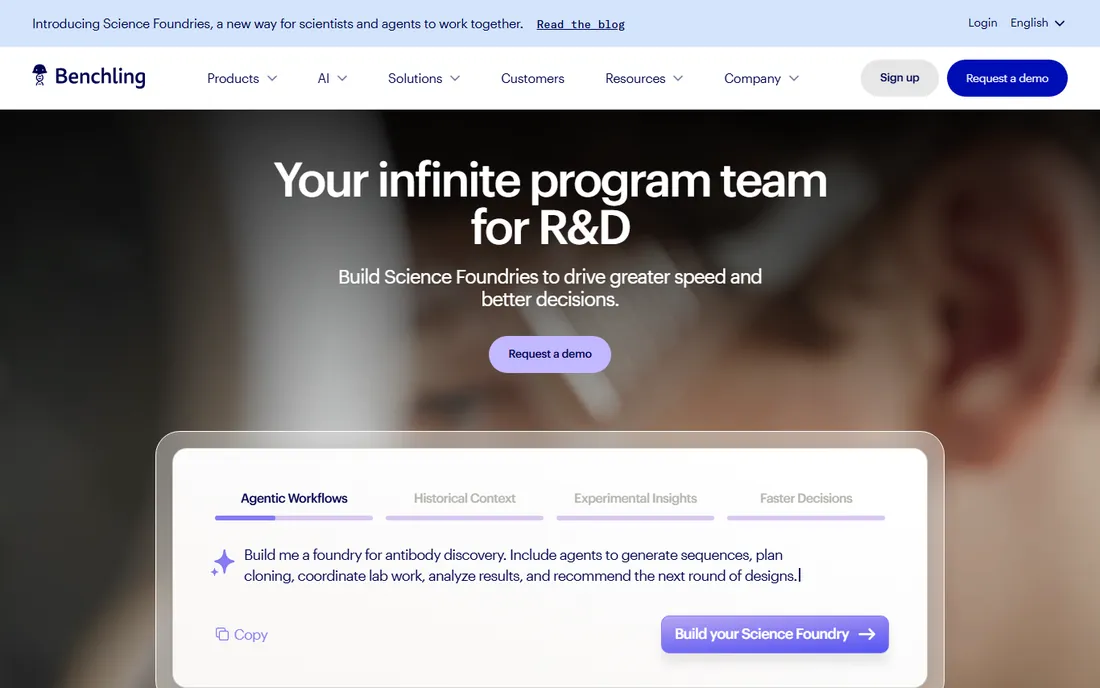Click the lavender Request a demo hero button
The height and width of the screenshot is (688, 1100).
click(x=550, y=354)
